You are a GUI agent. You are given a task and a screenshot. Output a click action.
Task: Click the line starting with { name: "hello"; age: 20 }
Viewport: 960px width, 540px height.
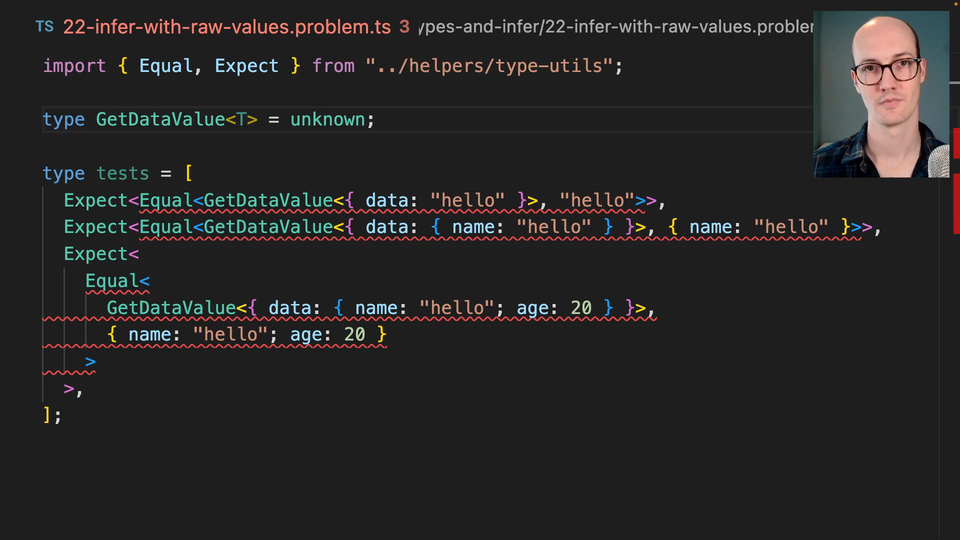[x=246, y=335]
